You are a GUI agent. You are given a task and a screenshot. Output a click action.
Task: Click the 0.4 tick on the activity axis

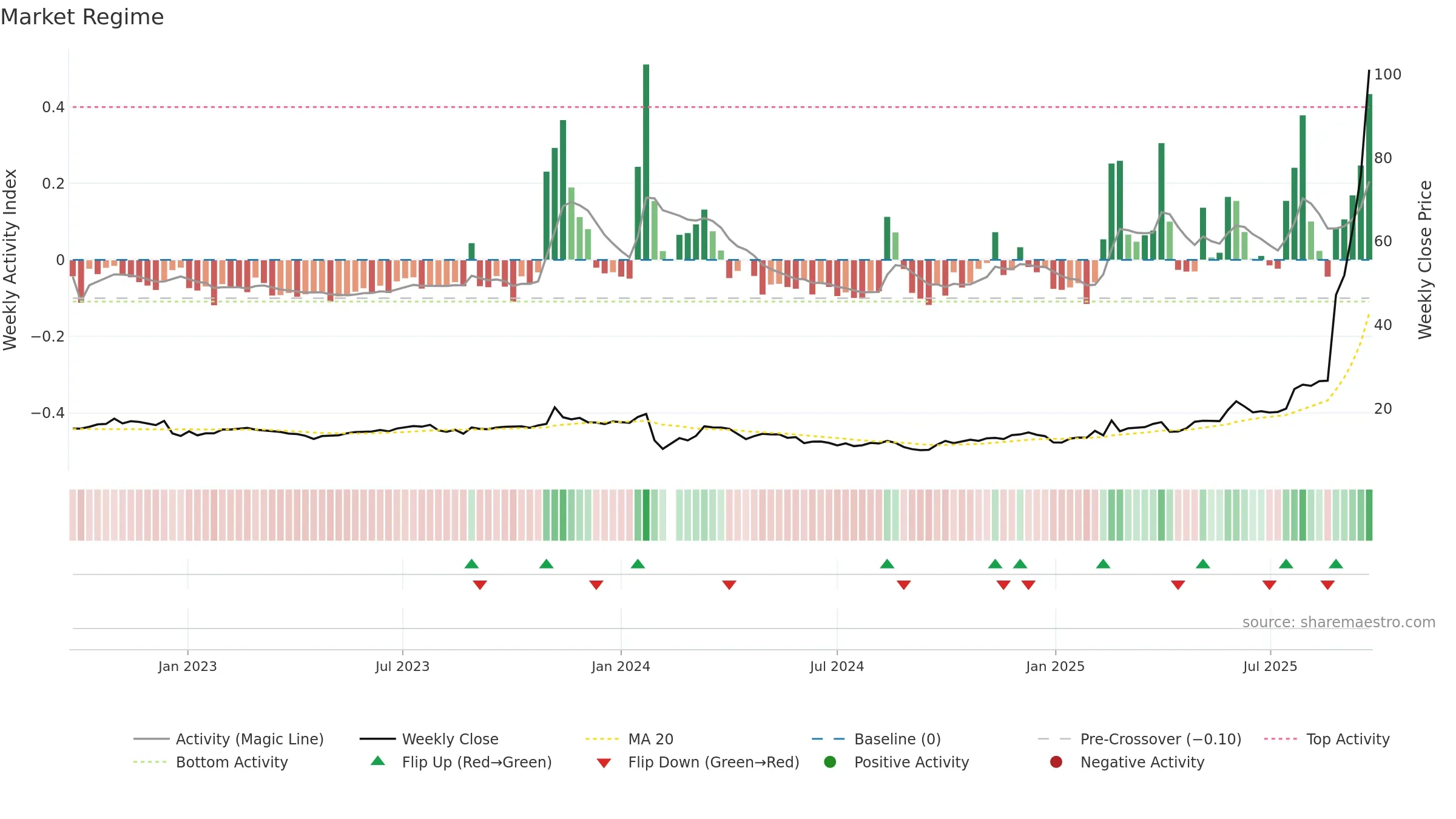click(53, 107)
